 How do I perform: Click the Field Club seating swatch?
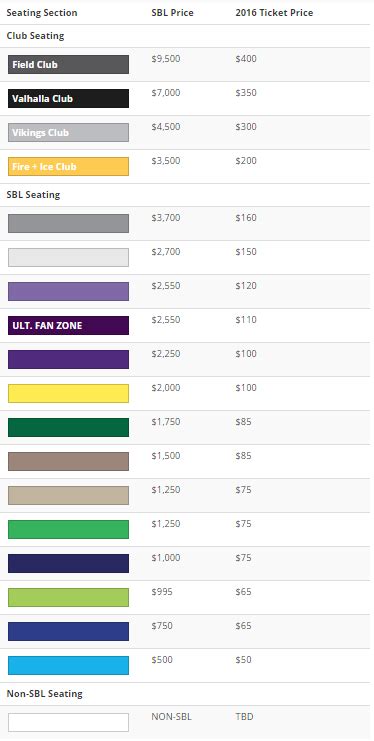[68, 64]
